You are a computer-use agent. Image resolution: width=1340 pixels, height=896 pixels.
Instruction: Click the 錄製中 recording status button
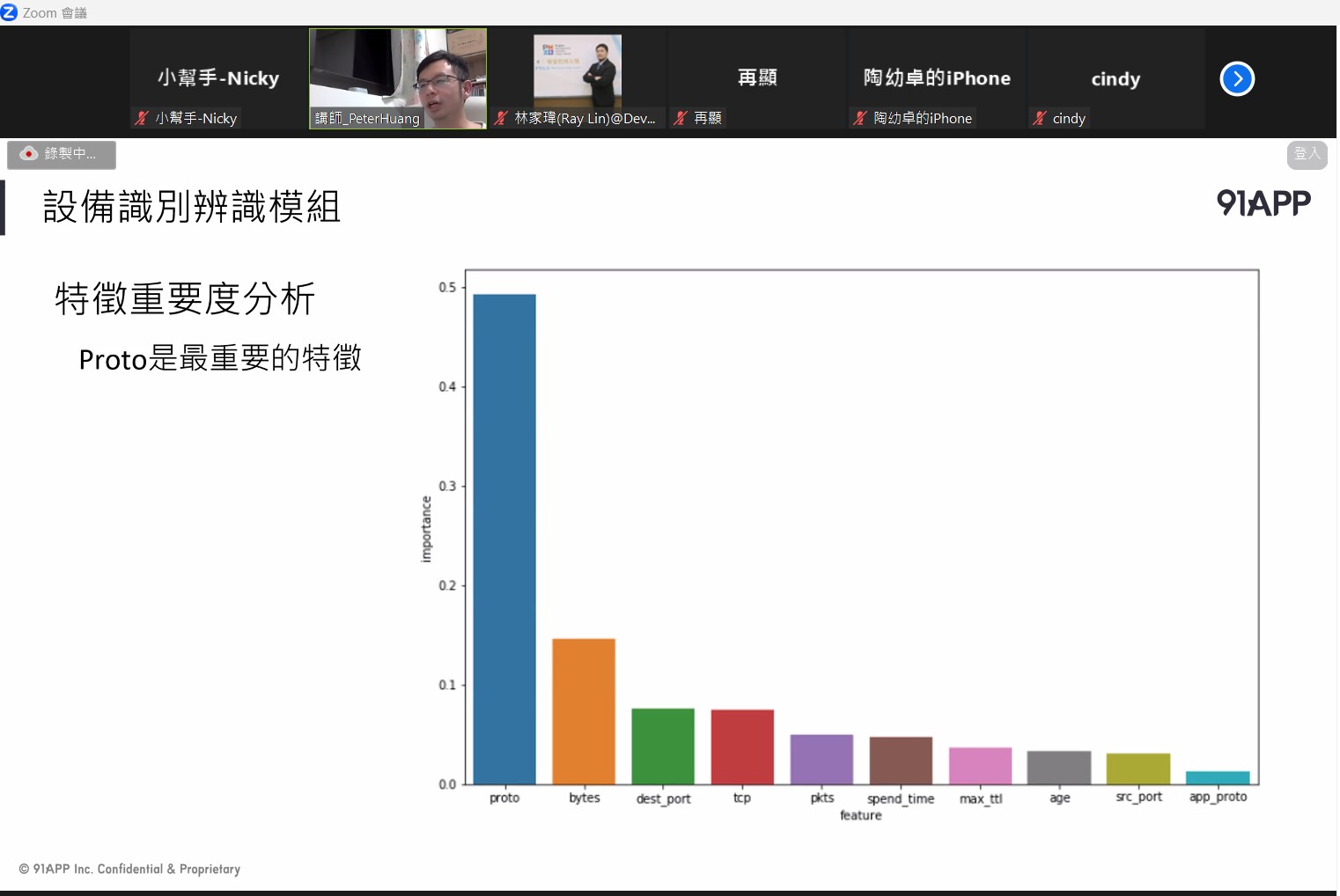click(x=62, y=154)
